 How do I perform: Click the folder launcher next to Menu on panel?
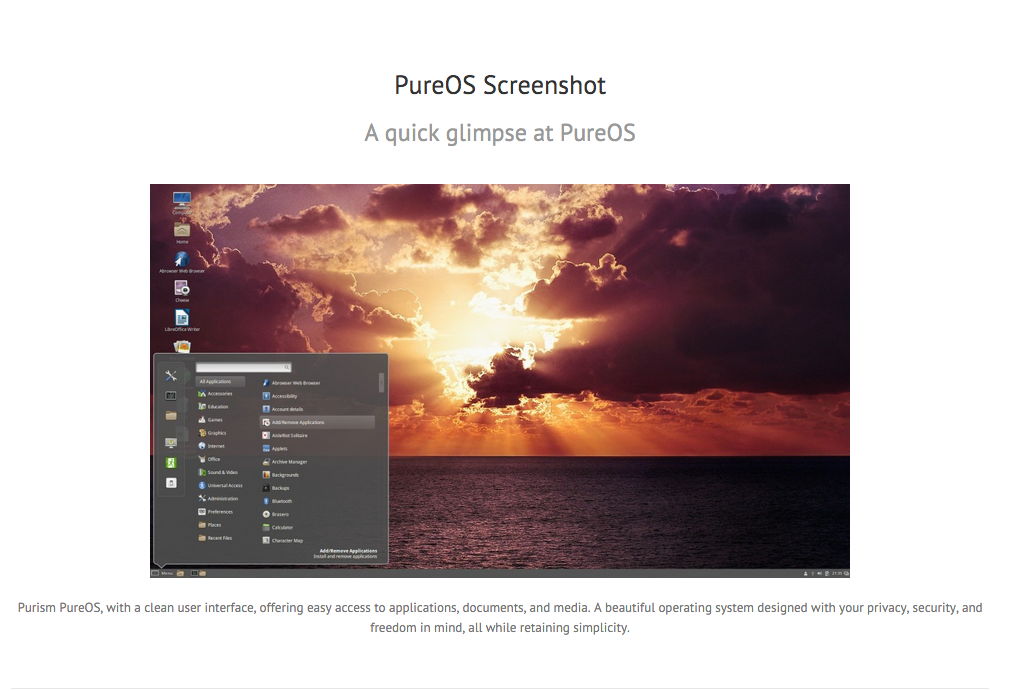[x=180, y=573]
